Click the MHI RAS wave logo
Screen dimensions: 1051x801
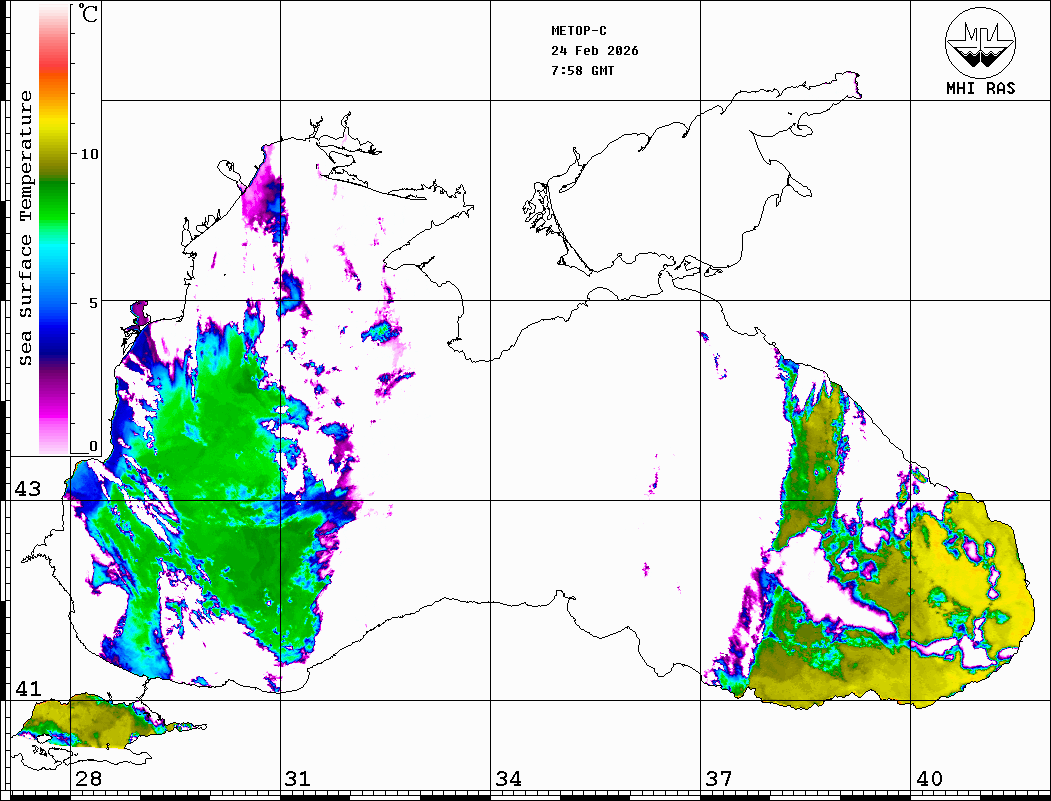point(980,41)
